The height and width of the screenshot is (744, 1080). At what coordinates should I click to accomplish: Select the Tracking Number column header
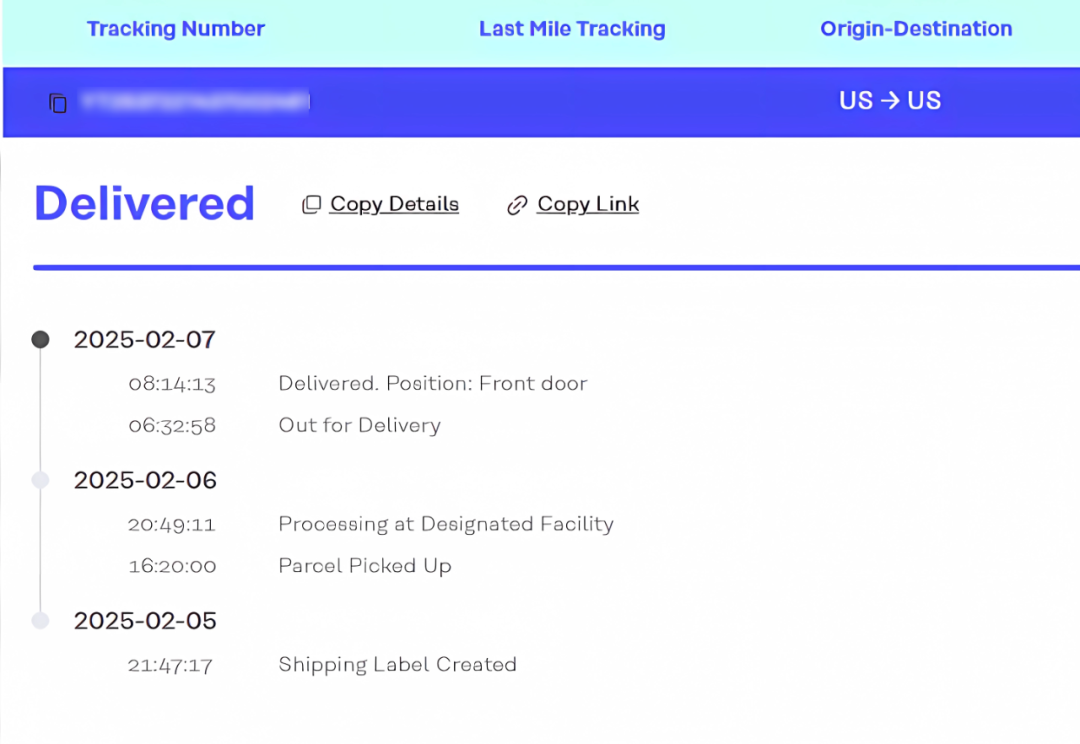pyautogui.click(x=176, y=29)
